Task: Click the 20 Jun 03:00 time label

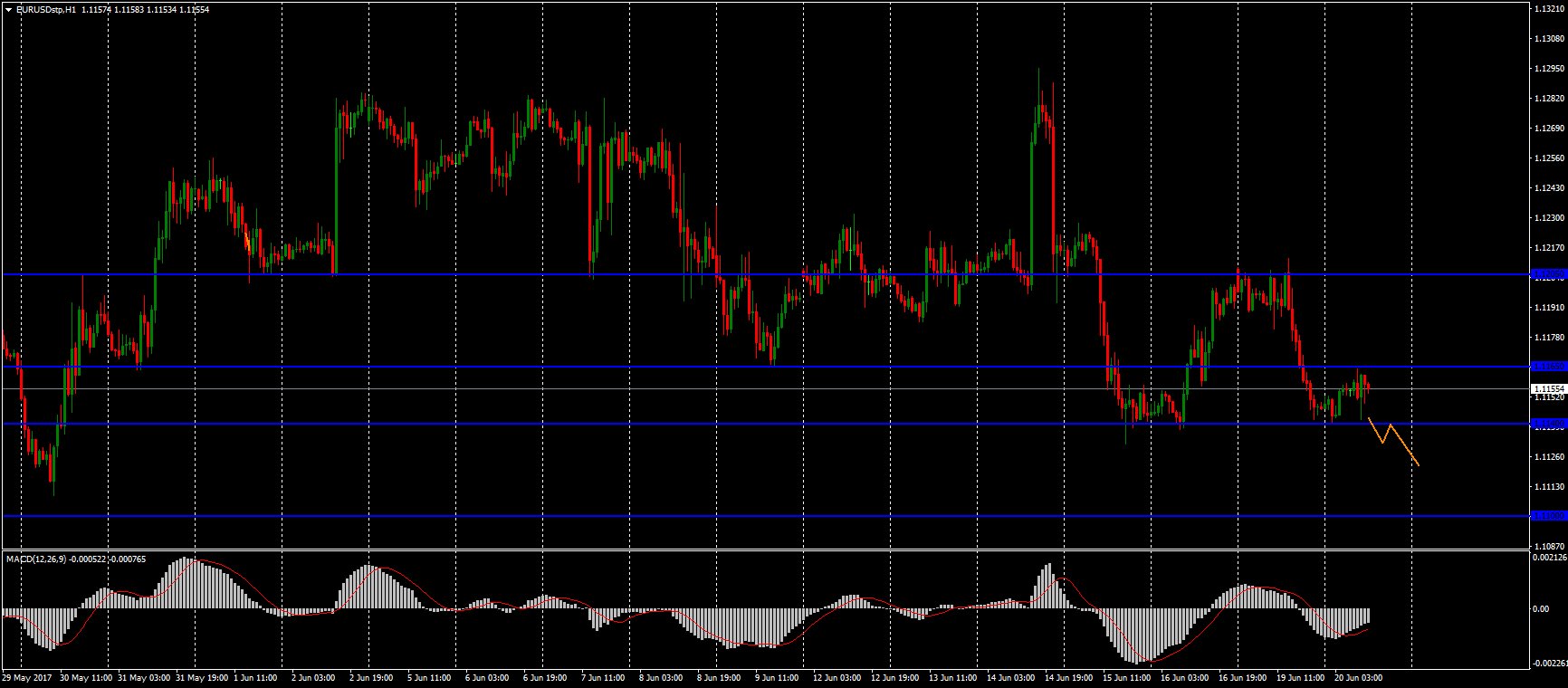Action: point(1358,677)
